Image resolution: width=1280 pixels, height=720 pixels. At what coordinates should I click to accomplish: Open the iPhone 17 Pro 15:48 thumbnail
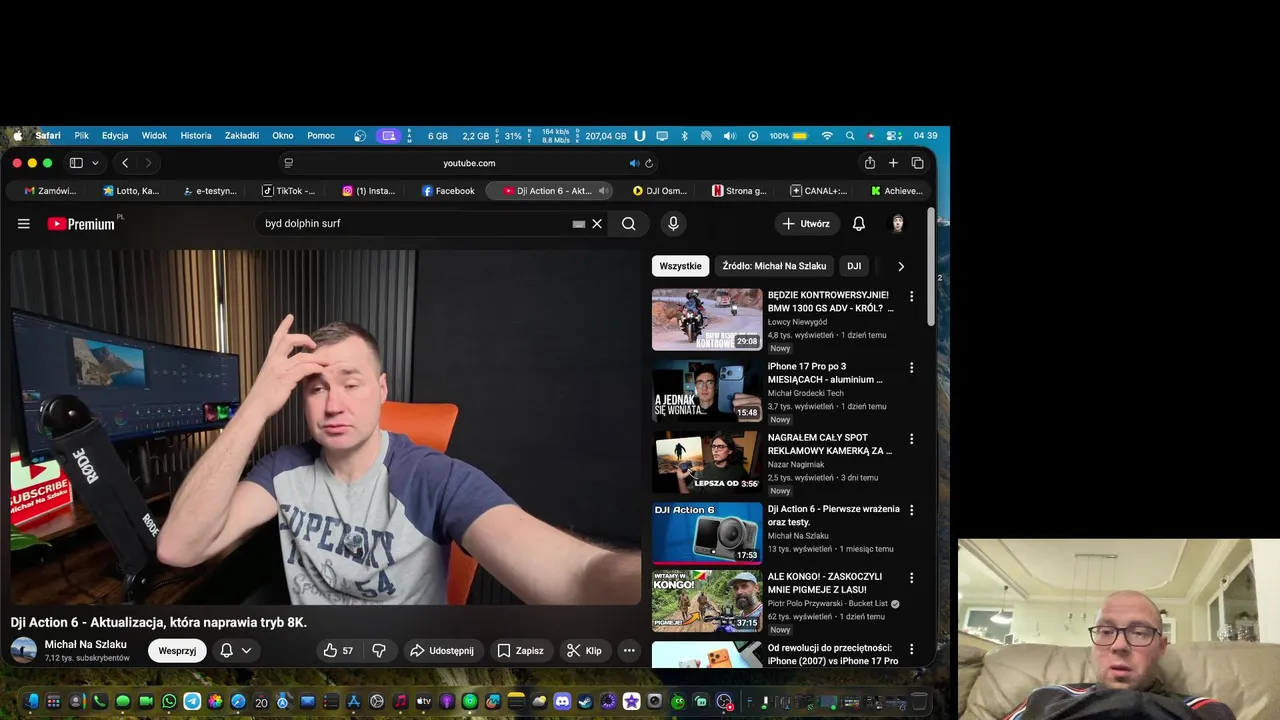coord(707,391)
